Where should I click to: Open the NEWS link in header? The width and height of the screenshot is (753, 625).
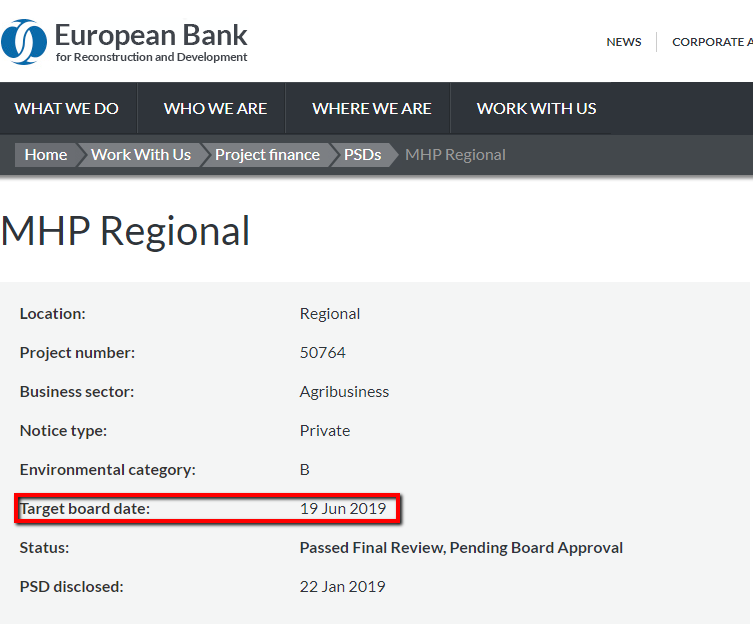click(x=623, y=42)
